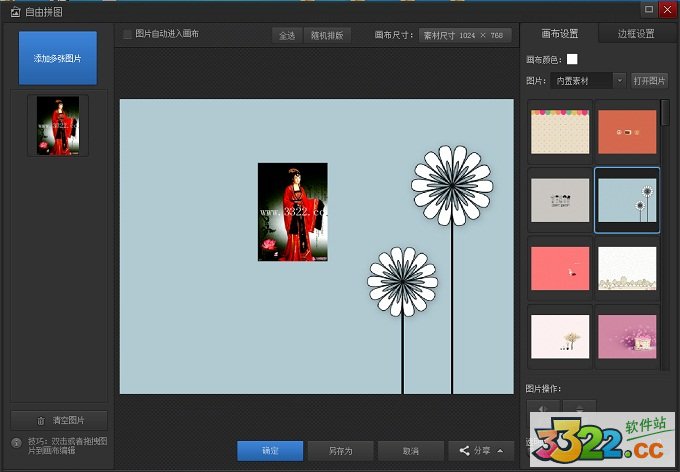The width and height of the screenshot is (680, 472).
Task: Click the app logo icon in title bar
Action: click(x=13, y=9)
